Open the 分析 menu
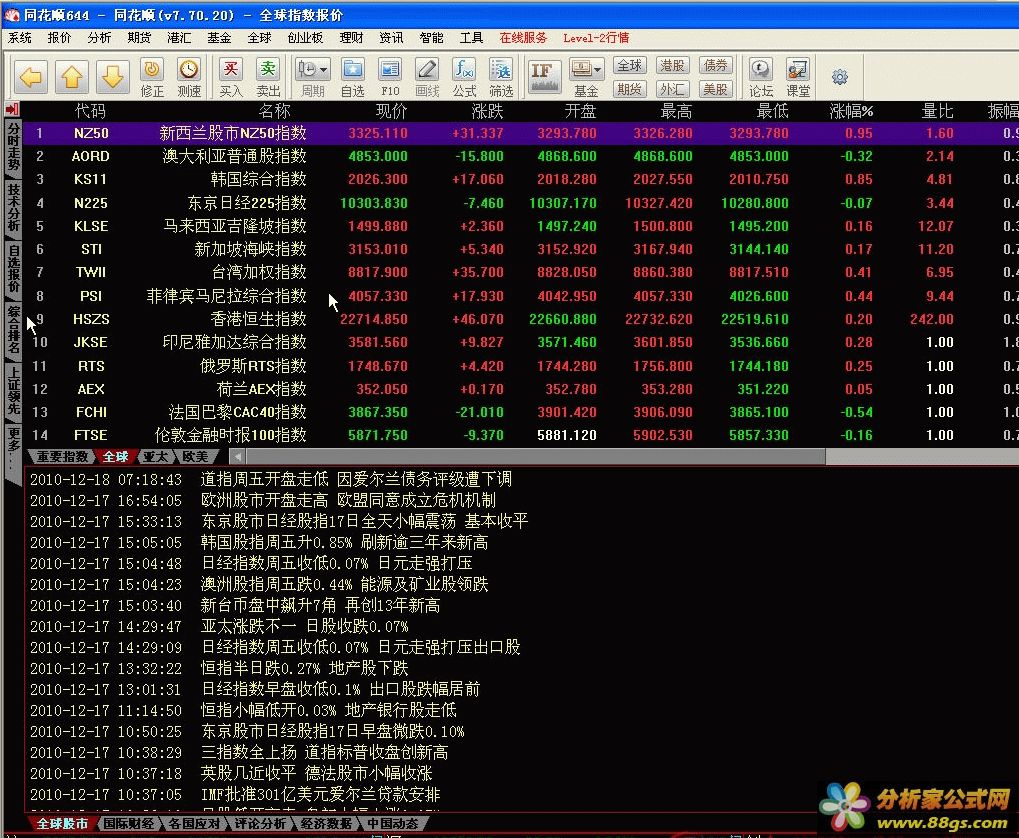Image resolution: width=1019 pixels, height=838 pixels. 99,38
